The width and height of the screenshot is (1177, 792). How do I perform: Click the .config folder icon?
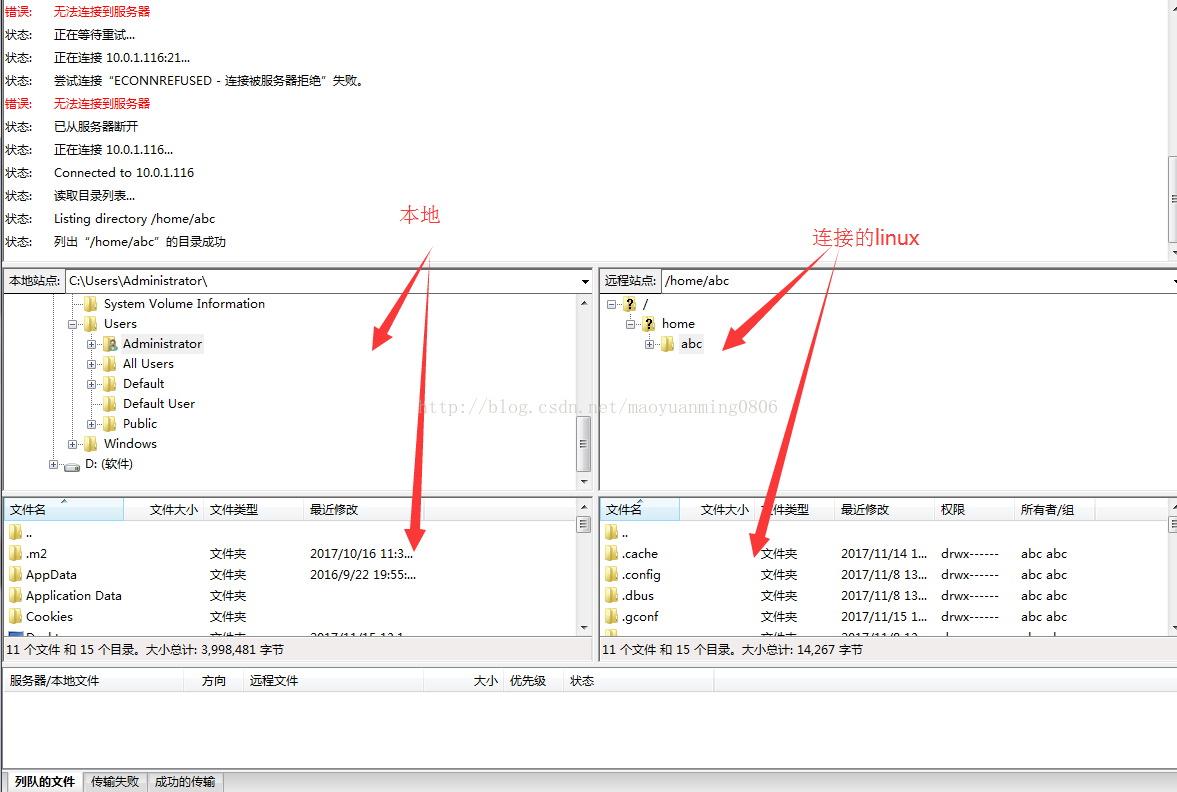tap(612, 574)
